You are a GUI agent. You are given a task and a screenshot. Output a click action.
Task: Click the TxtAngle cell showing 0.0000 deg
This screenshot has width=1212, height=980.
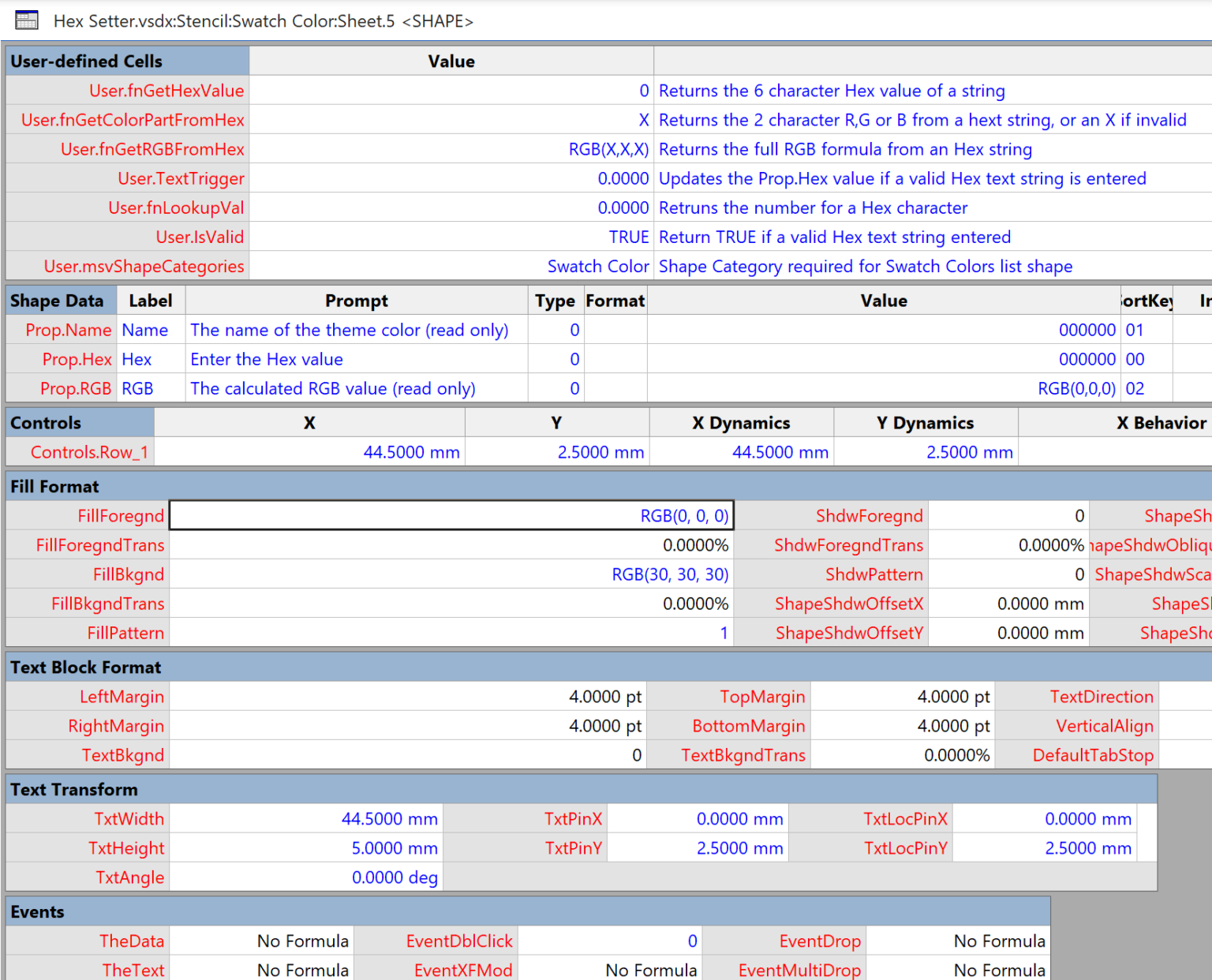306,877
